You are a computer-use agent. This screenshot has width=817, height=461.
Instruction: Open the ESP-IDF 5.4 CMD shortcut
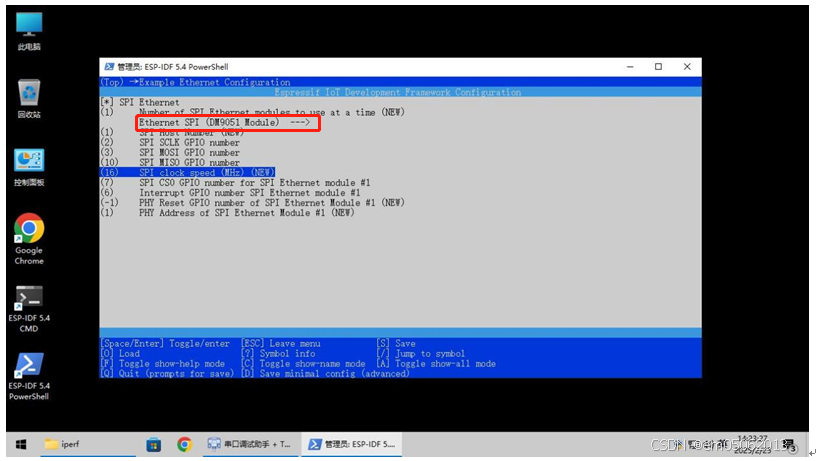(29, 308)
